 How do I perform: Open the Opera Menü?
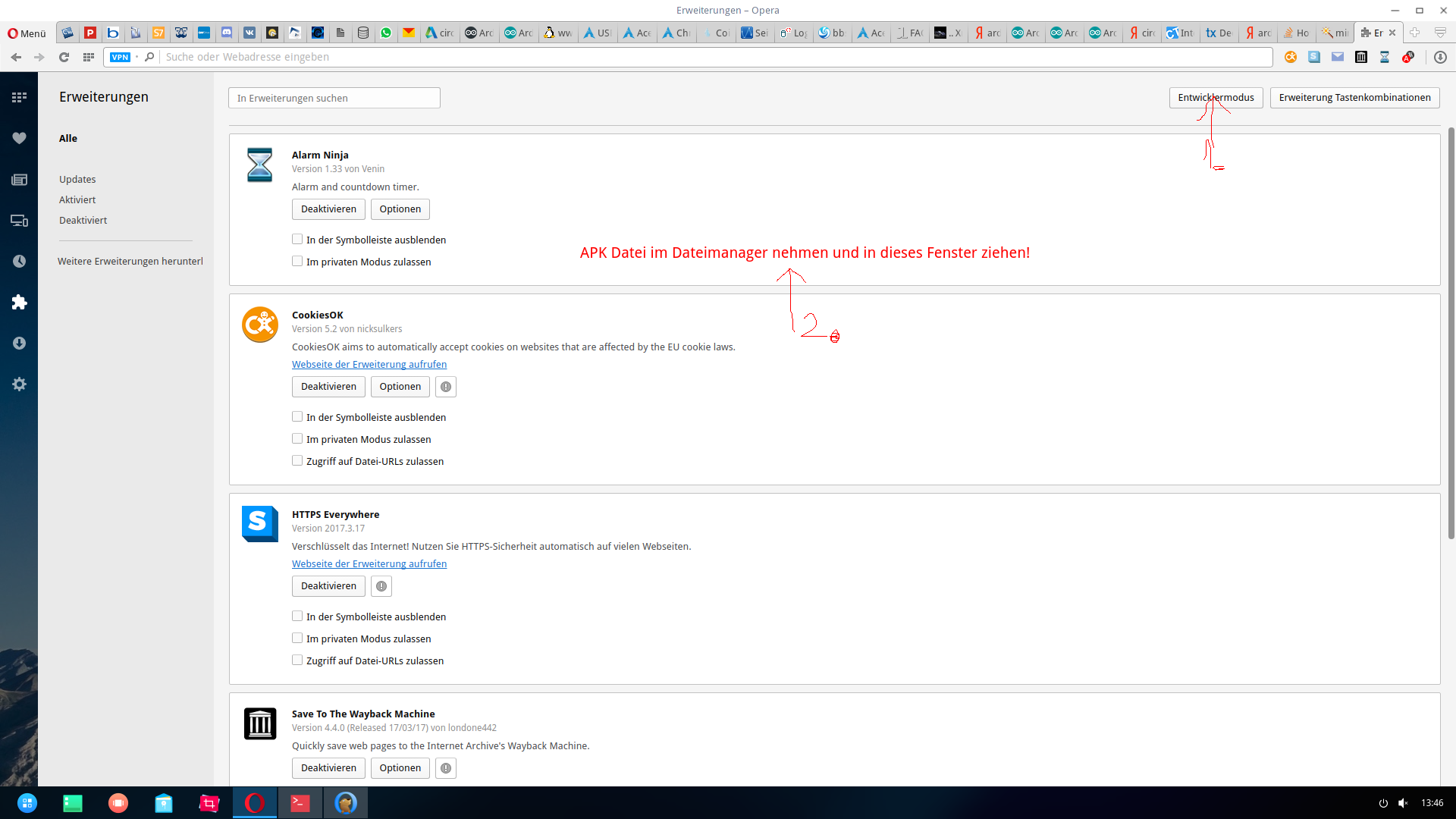pos(27,33)
